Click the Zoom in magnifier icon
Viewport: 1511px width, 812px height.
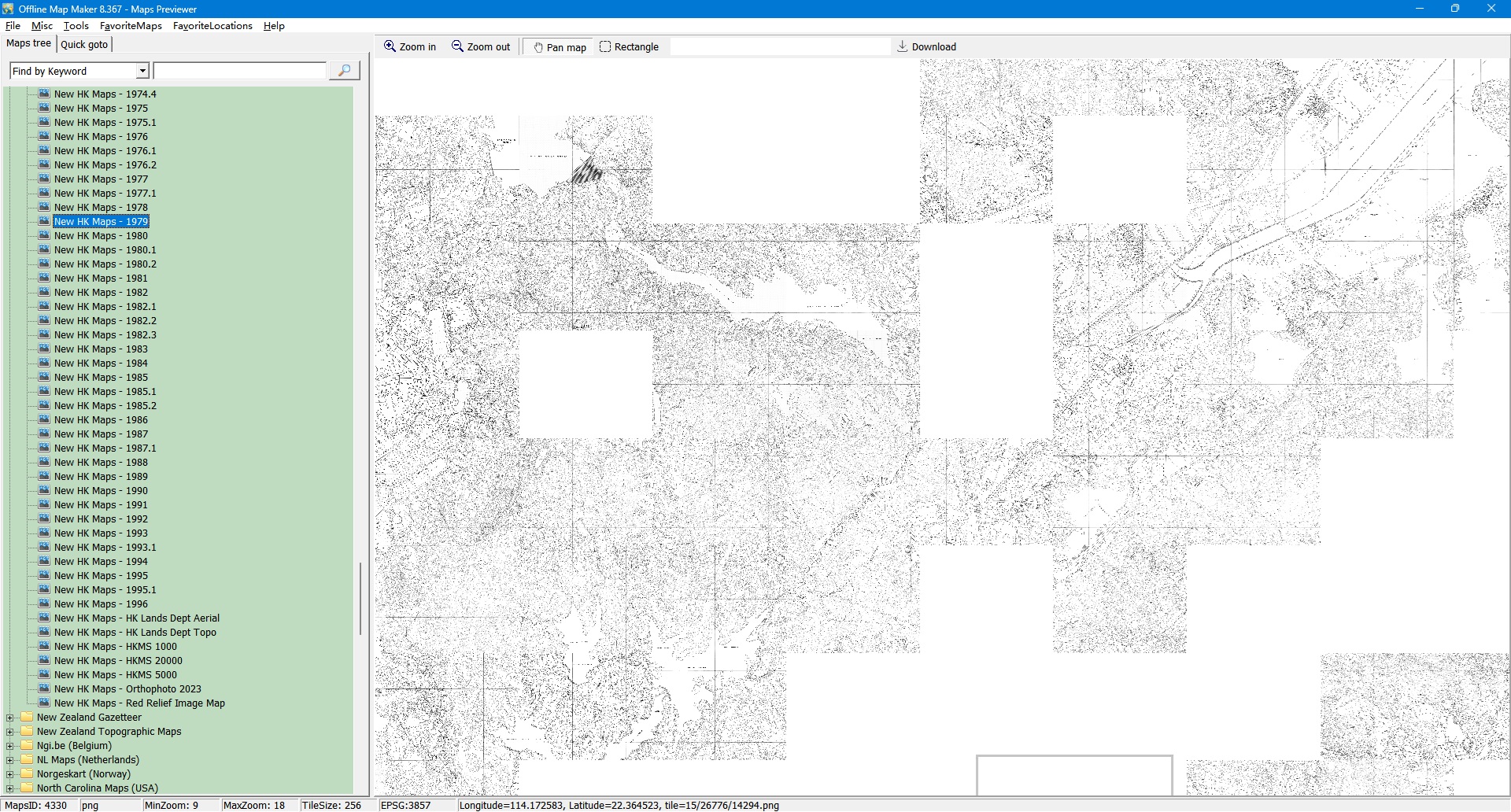click(x=390, y=46)
